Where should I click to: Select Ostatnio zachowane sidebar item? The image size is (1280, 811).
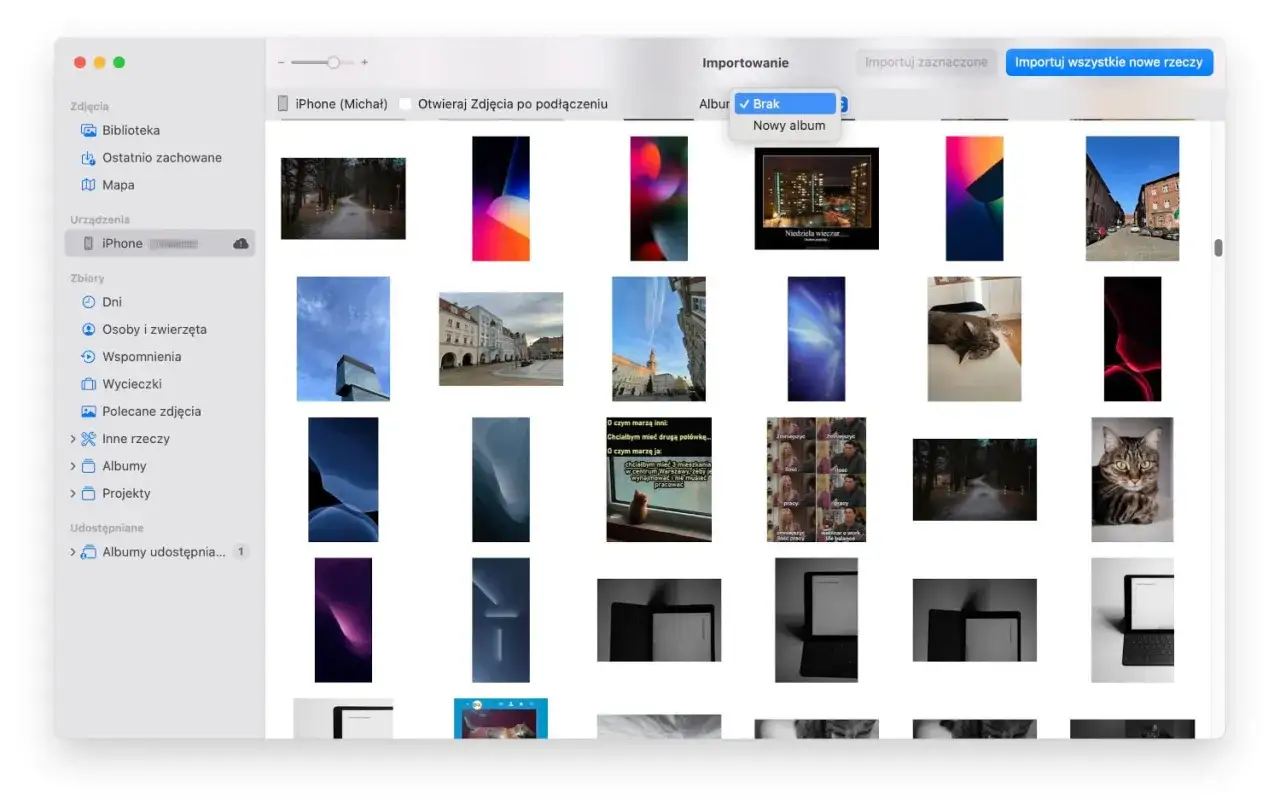click(x=161, y=158)
